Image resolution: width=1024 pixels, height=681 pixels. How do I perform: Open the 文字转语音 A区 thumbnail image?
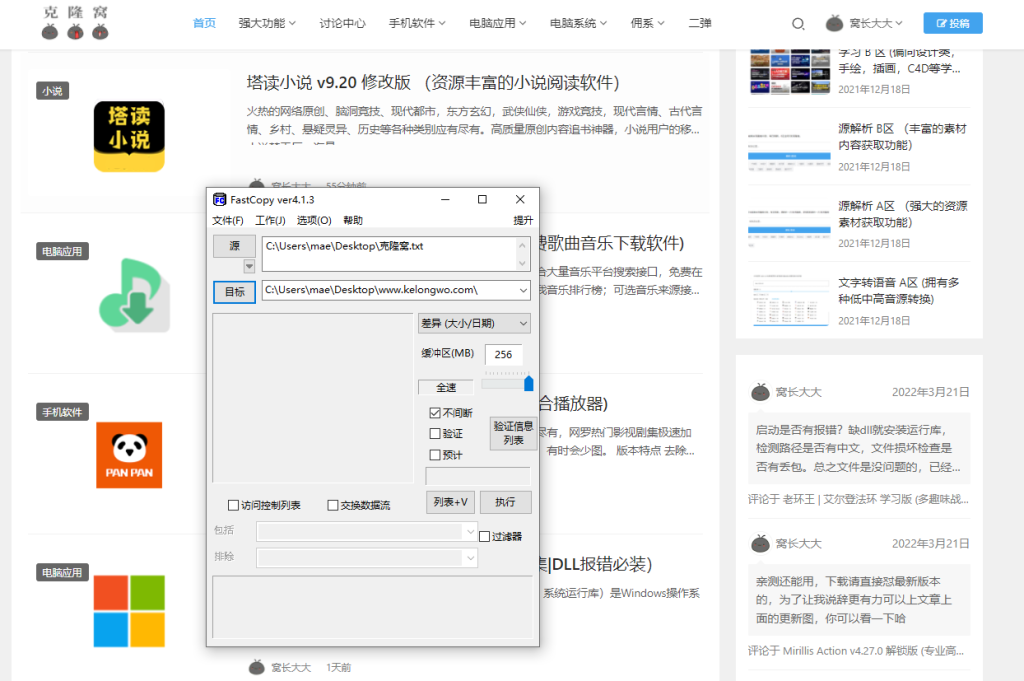point(789,301)
